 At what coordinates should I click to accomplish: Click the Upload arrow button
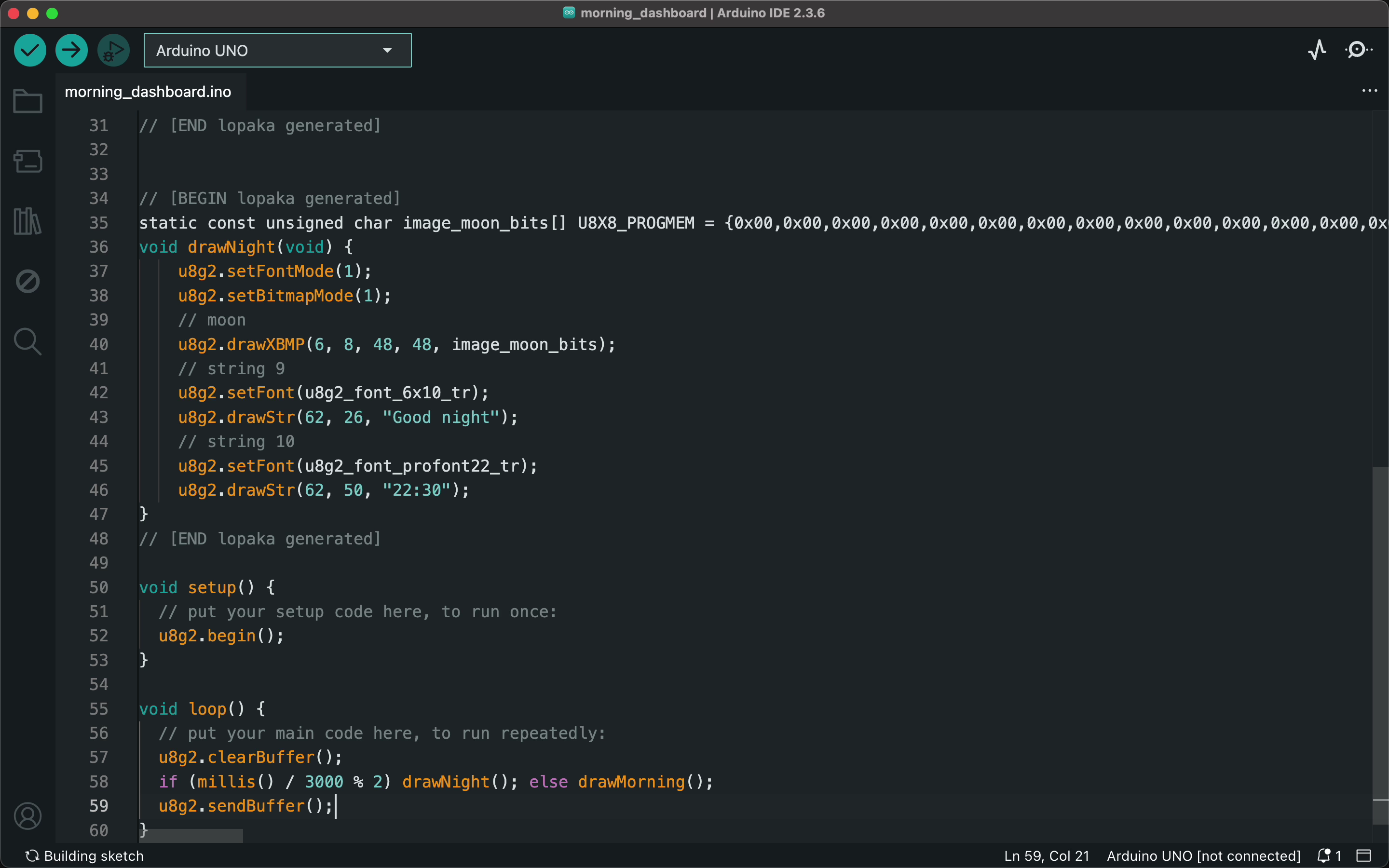coord(72,51)
